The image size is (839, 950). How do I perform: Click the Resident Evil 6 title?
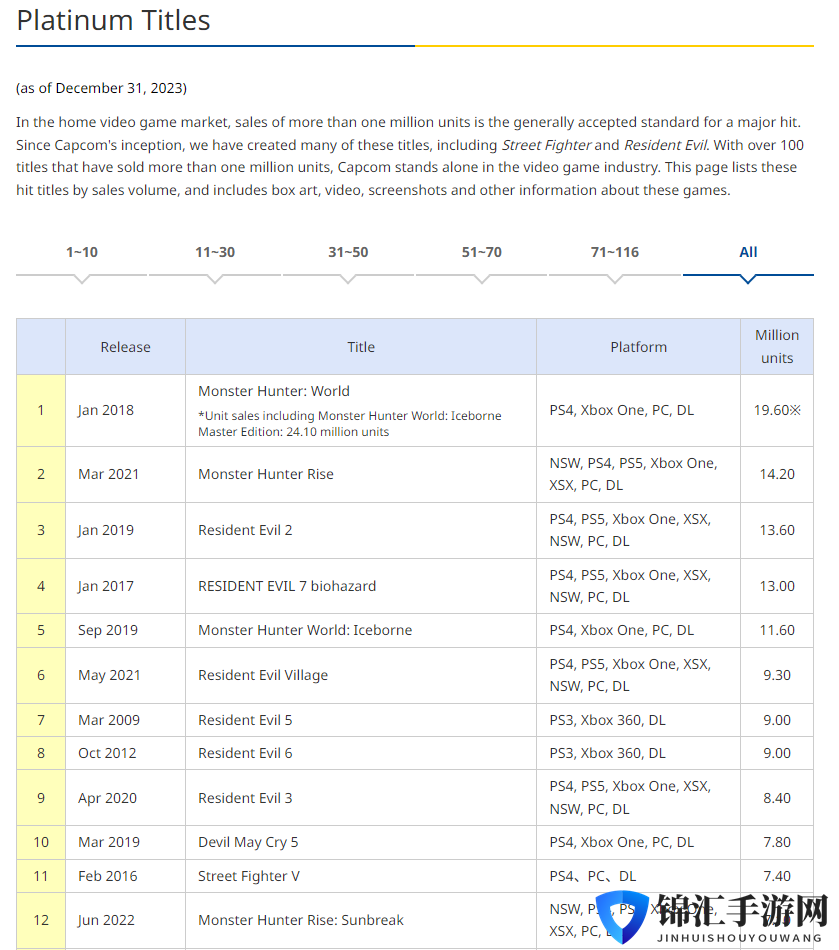245,753
